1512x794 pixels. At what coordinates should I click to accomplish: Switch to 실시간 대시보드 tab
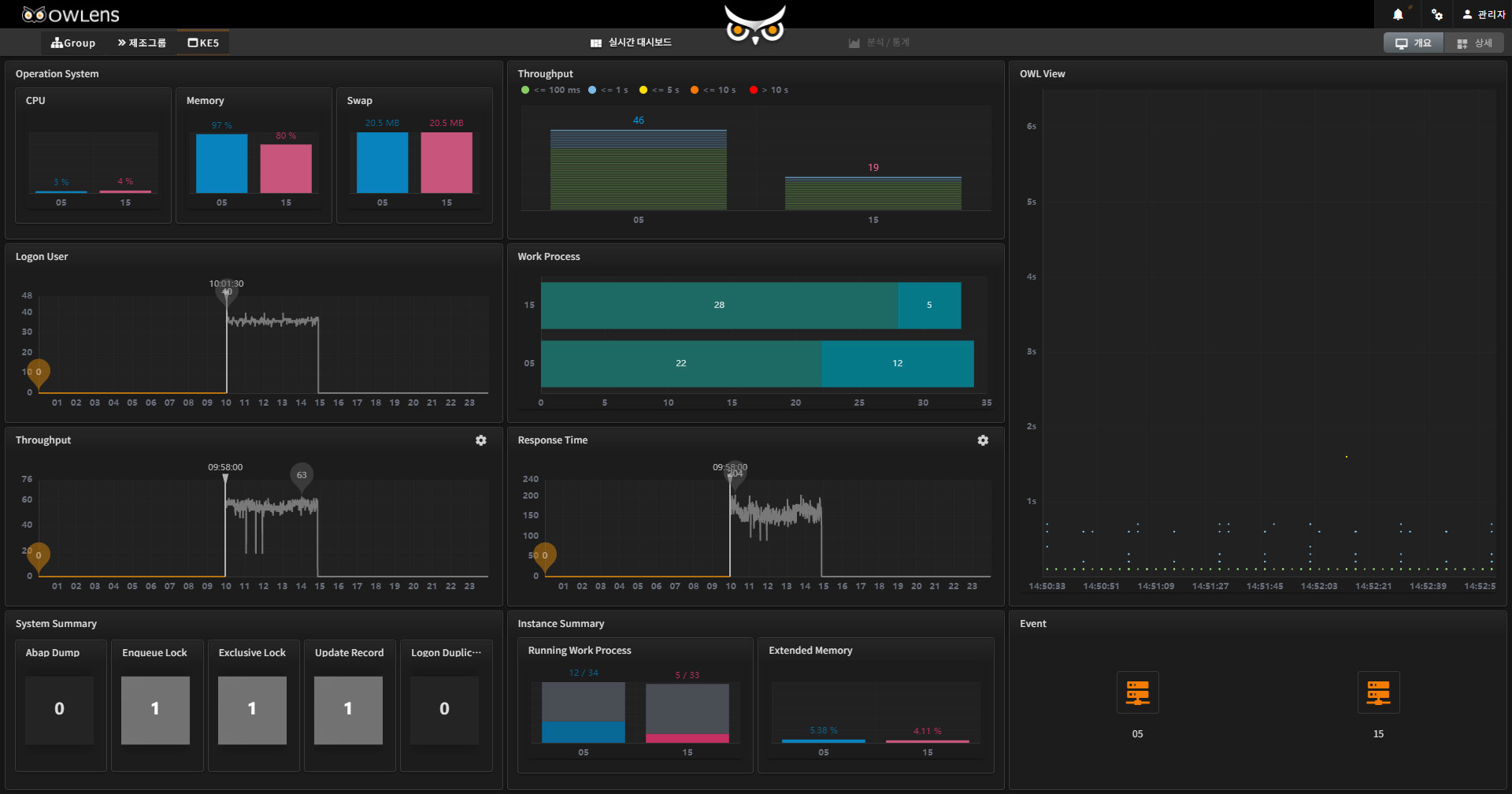pyautogui.click(x=632, y=43)
